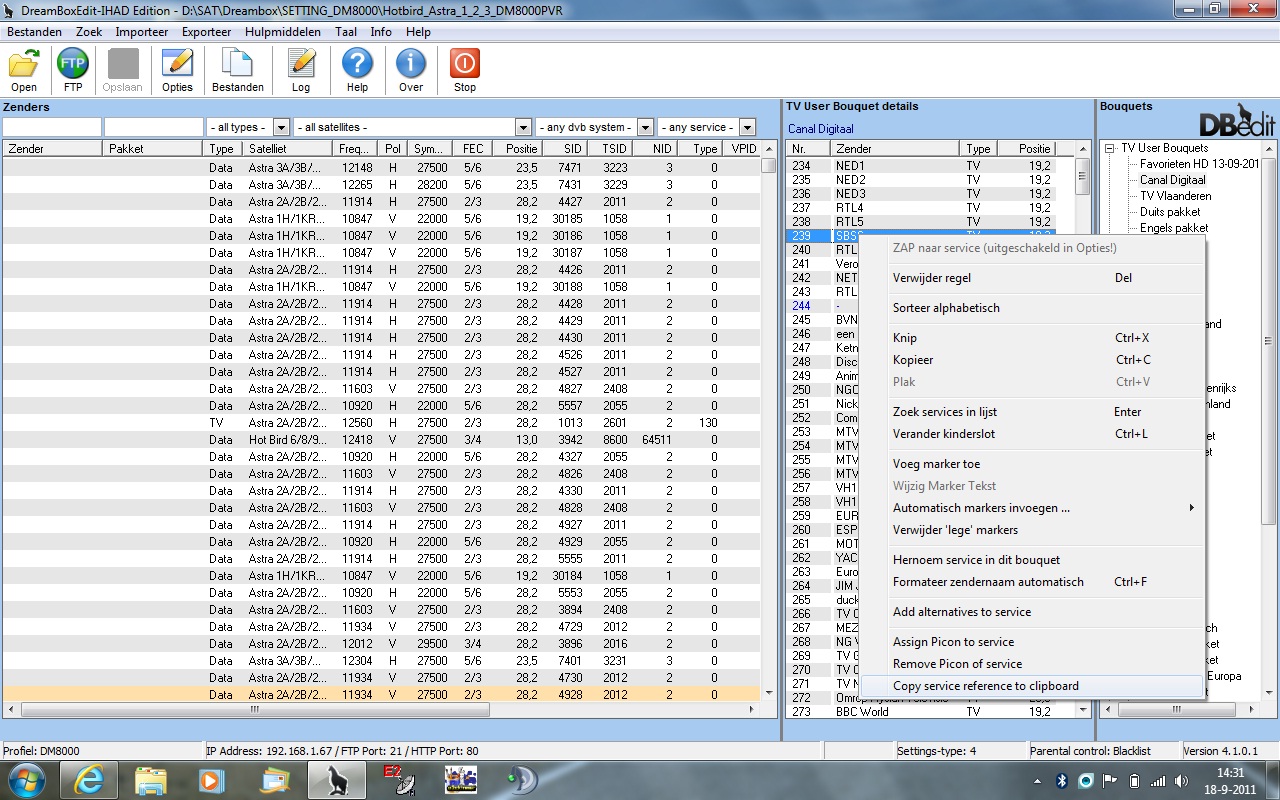
Task: Choose Sorteer alphabetisch in context menu
Action: 1034,308
